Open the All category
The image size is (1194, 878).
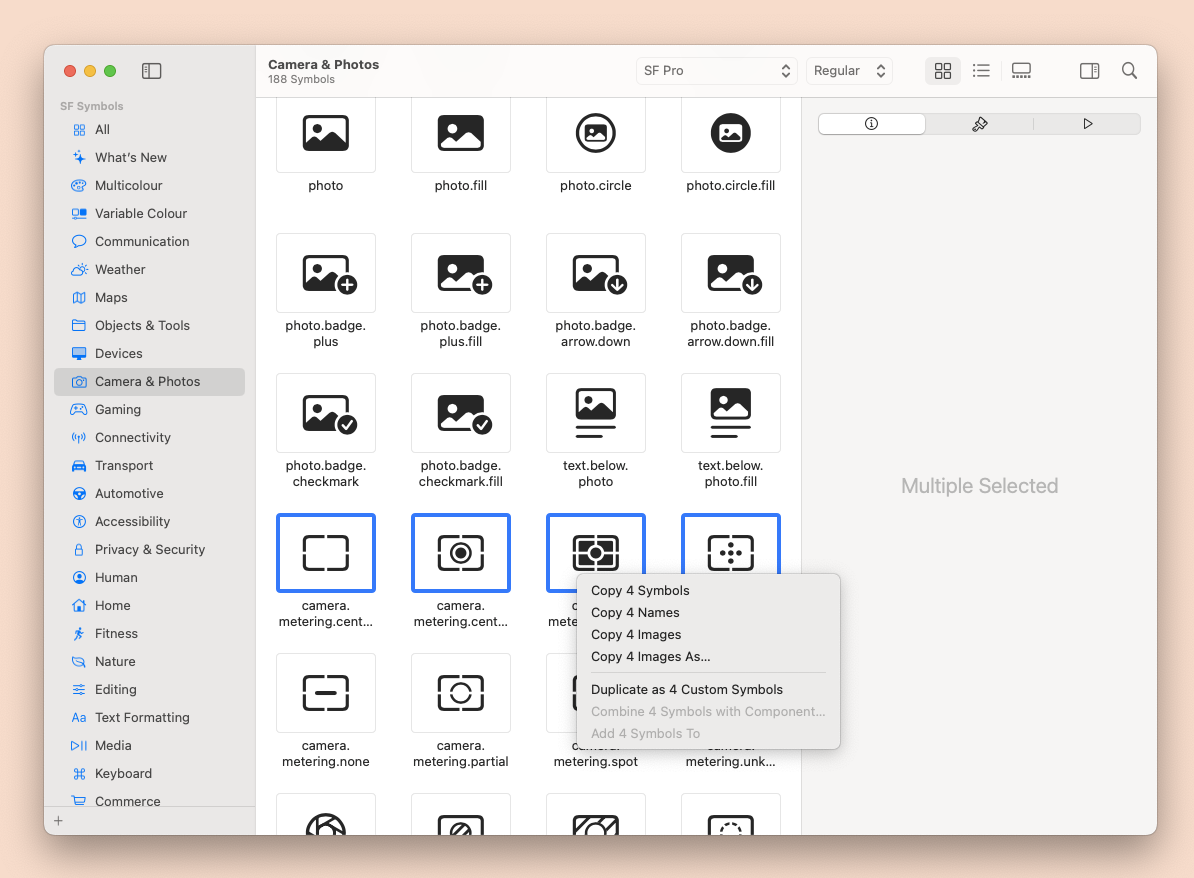(149, 129)
